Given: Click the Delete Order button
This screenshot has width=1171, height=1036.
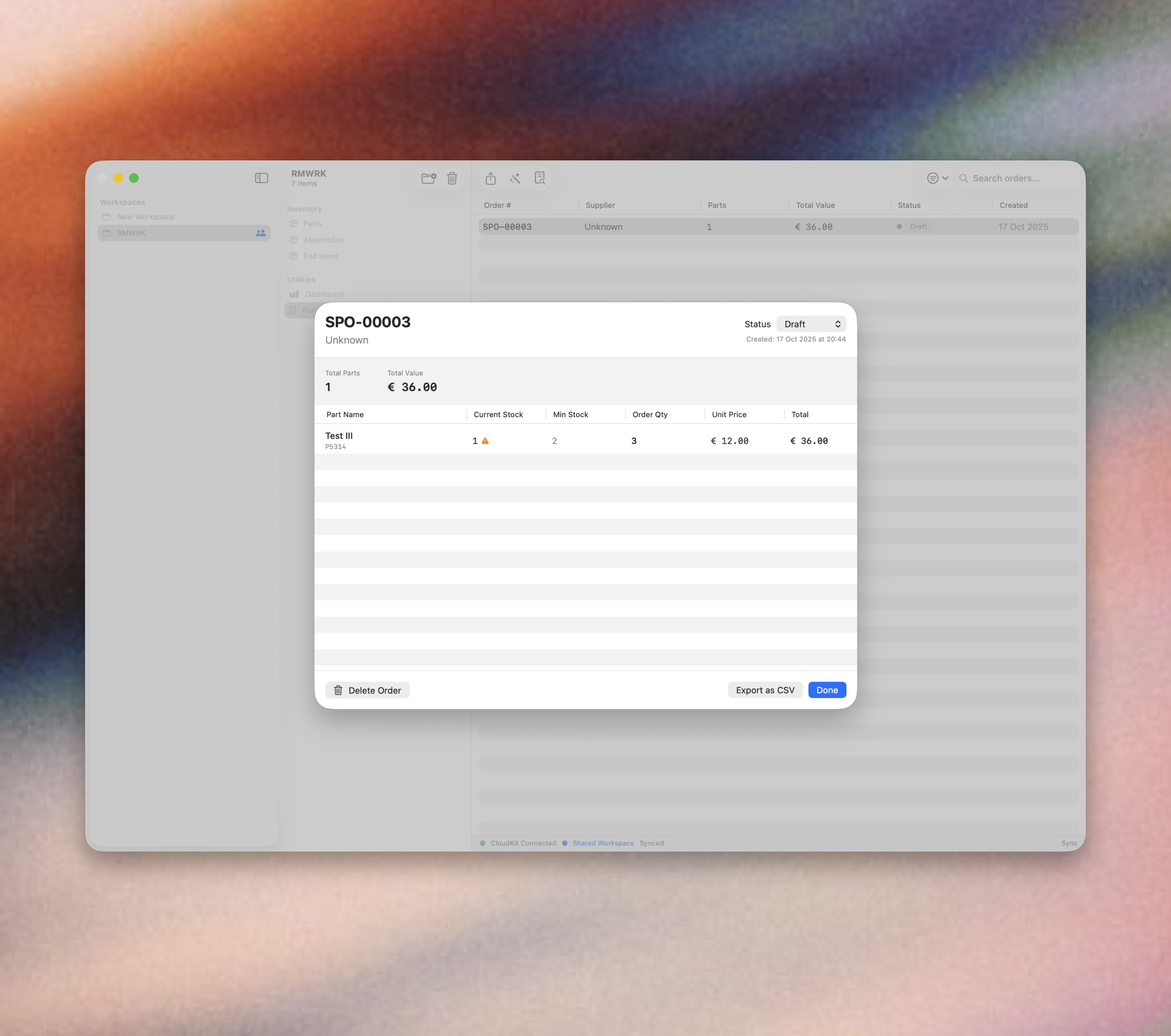Looking at the screenshot, I should (x=367, y=690).
